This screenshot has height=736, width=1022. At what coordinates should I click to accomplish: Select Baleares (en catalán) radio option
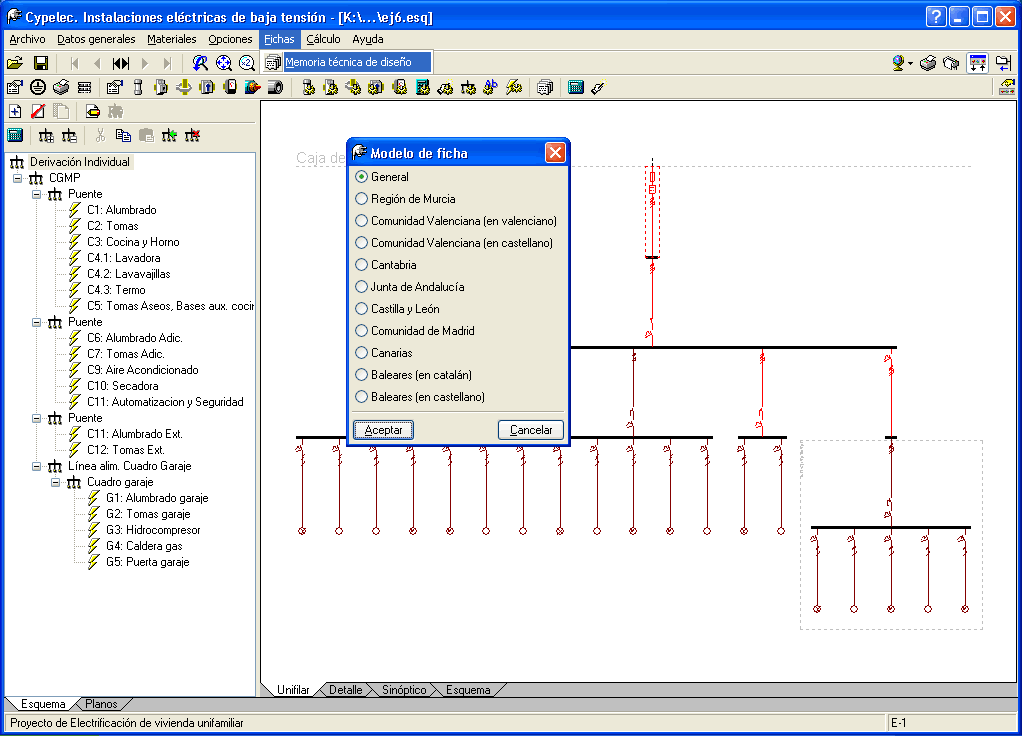tap(413, 375)
